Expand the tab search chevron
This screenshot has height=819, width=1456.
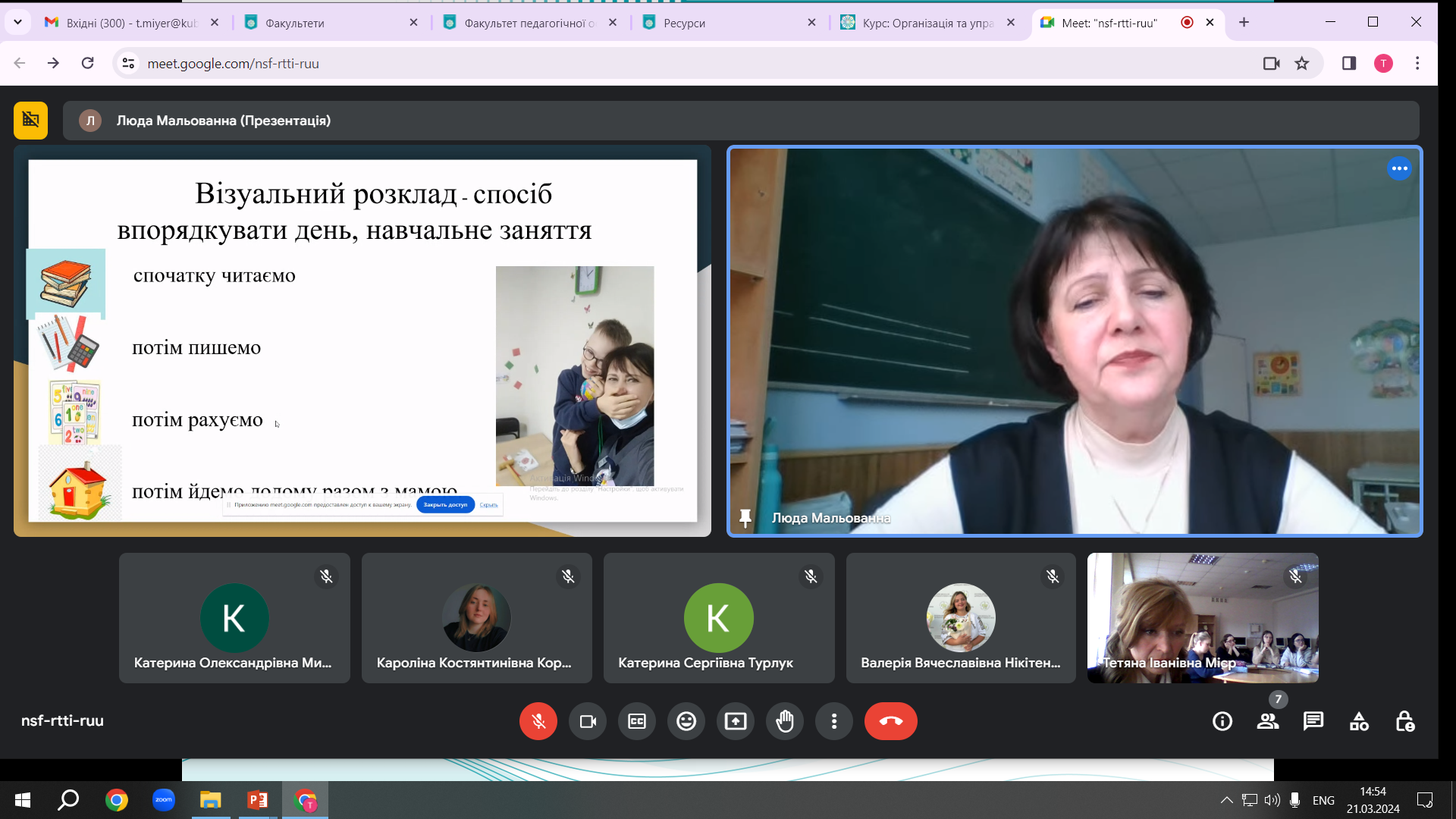tap(17, 23)
